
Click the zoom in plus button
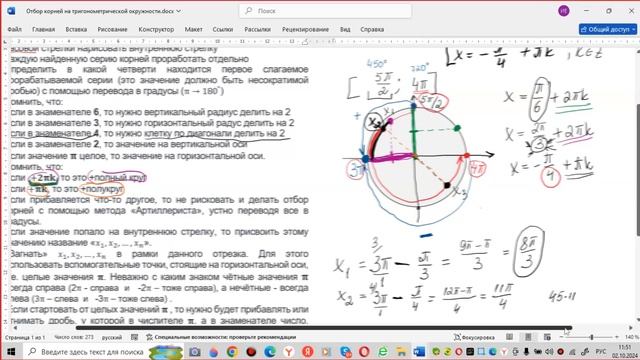(617, 337)
